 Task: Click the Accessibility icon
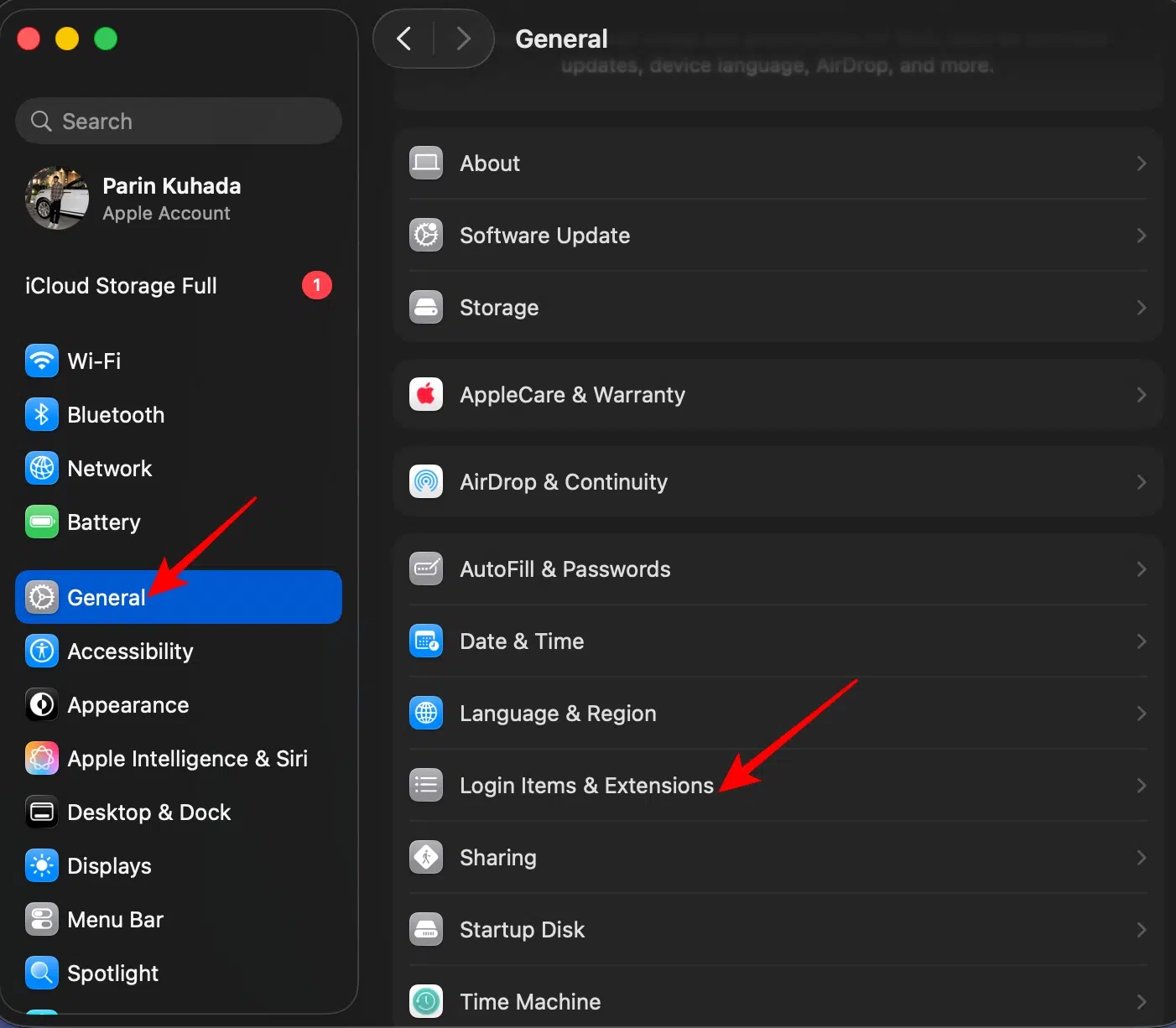click(x=42, y=652)
